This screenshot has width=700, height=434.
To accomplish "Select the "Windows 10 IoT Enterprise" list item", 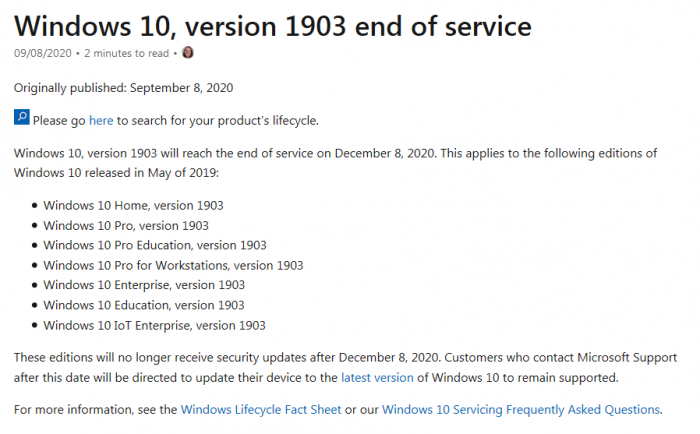I will (x=154, y=325).
